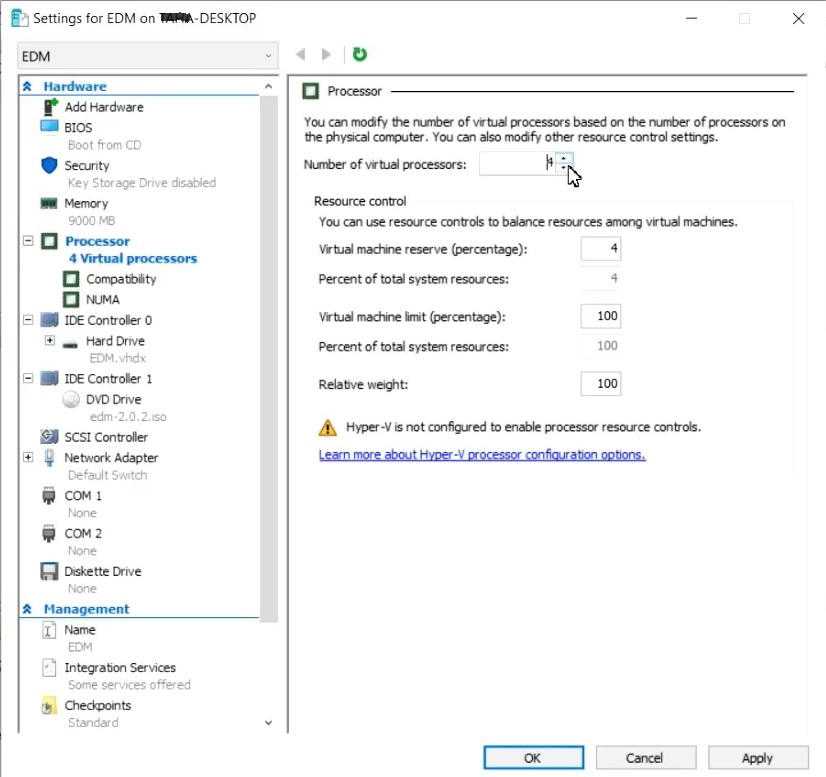Open Hyper-V processor configuration options link

[481, 455]
